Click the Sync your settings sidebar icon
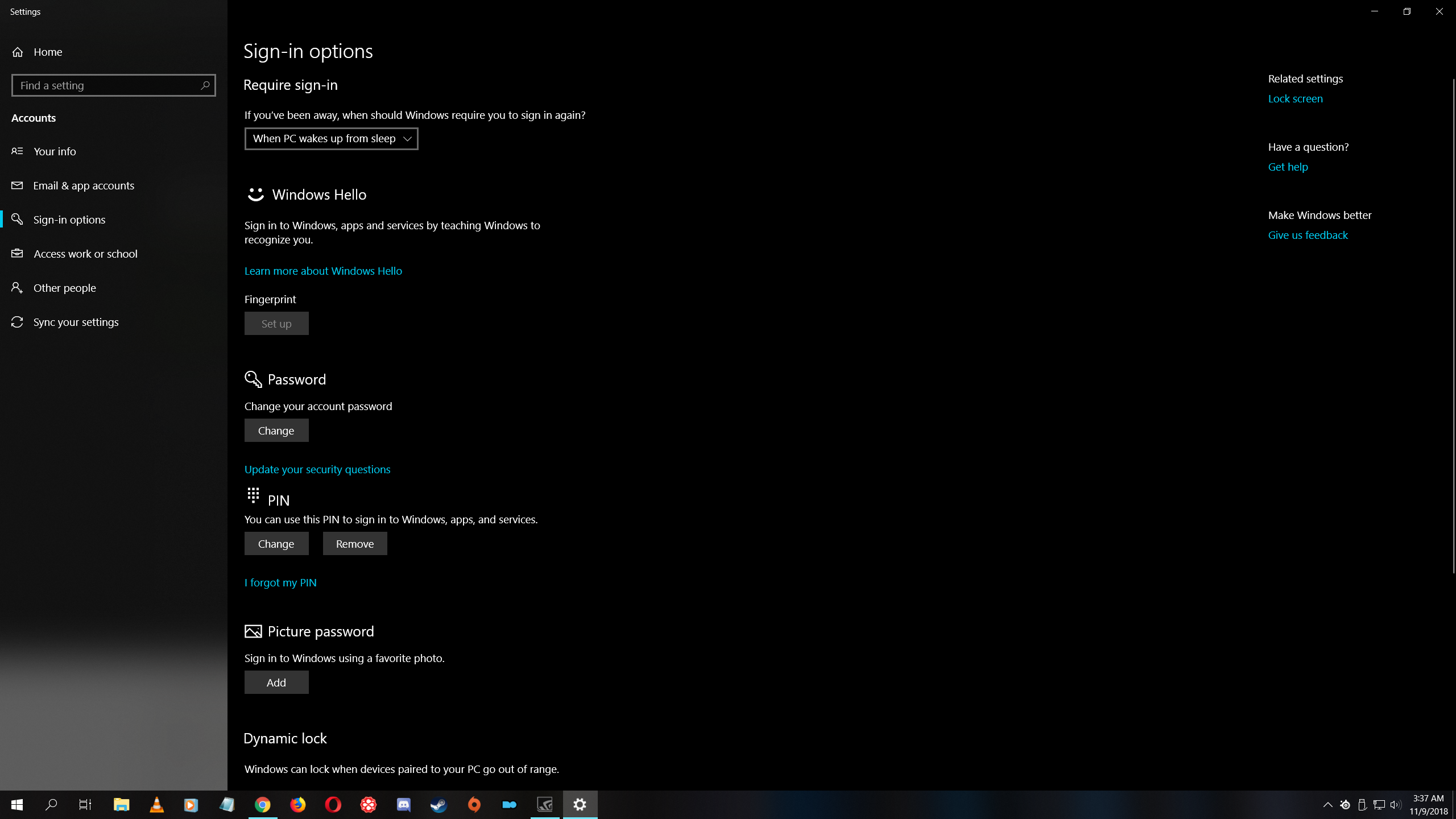The height and width of the screenshot is (819, 1456). (x=17, y=321)
